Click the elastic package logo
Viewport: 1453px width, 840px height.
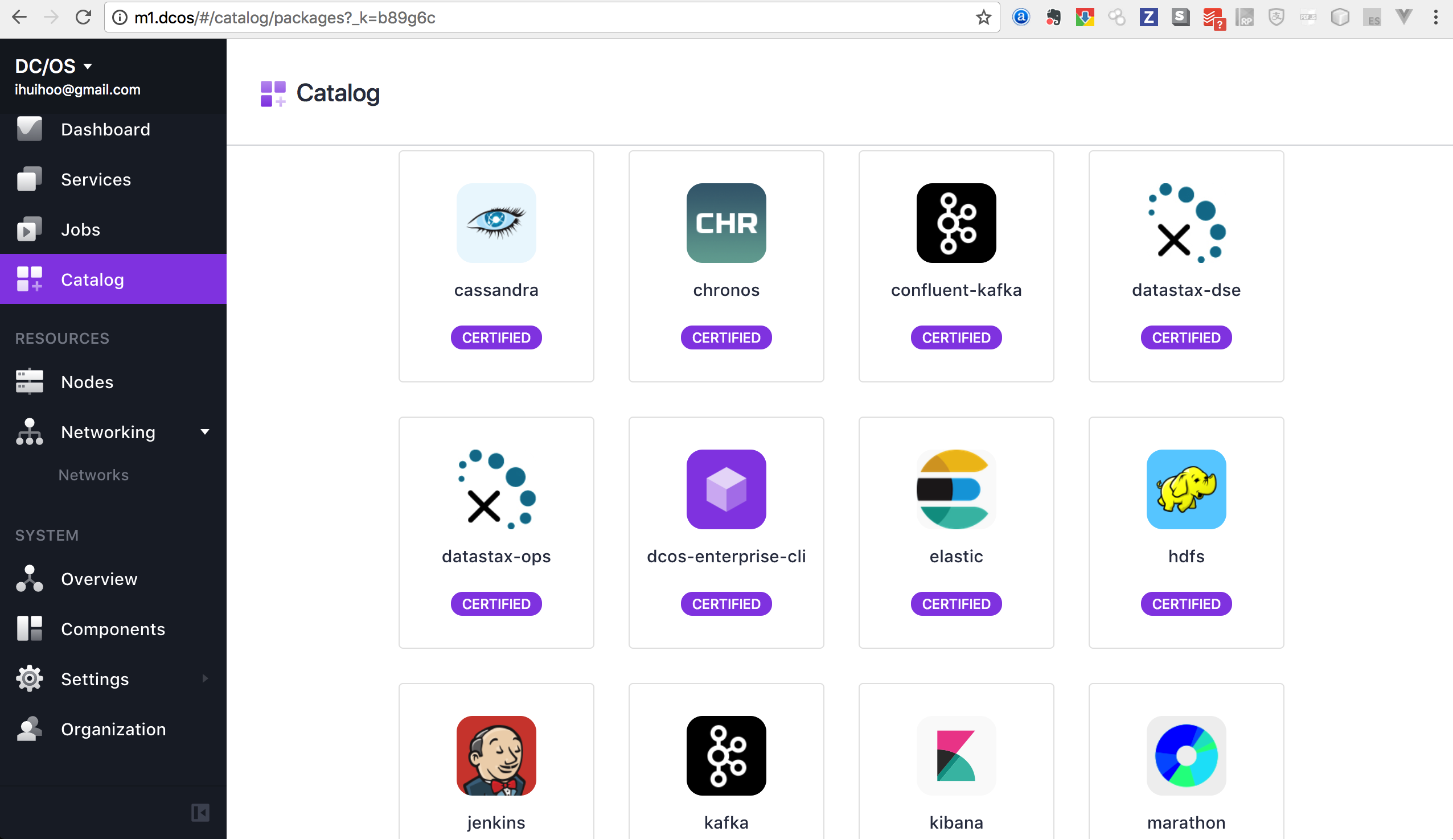(x=956, y=489)
